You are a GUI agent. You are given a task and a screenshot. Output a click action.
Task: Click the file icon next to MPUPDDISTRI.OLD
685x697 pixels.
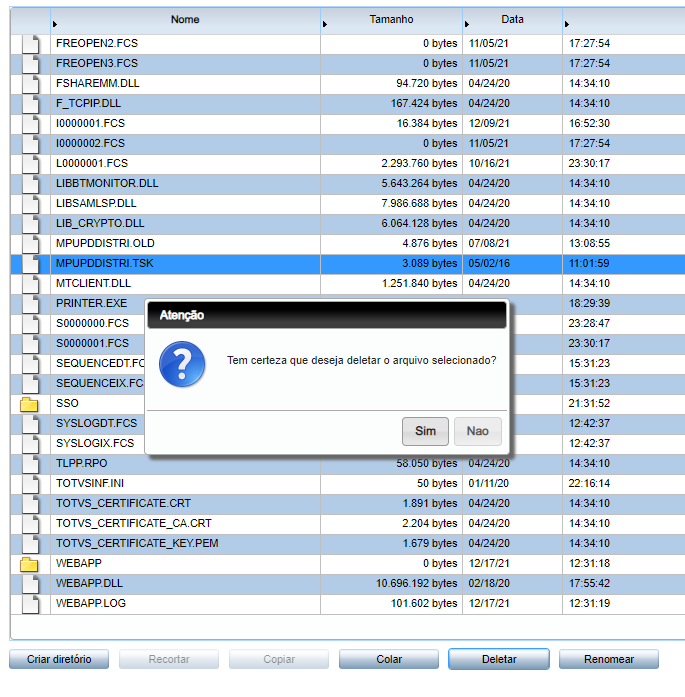click(x=30, y=244)
